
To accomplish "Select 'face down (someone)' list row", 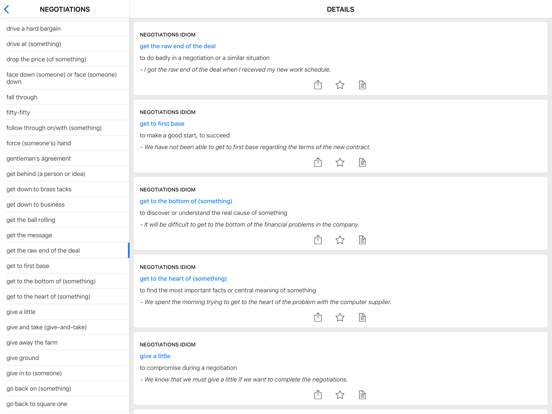I will coord(65,78).
